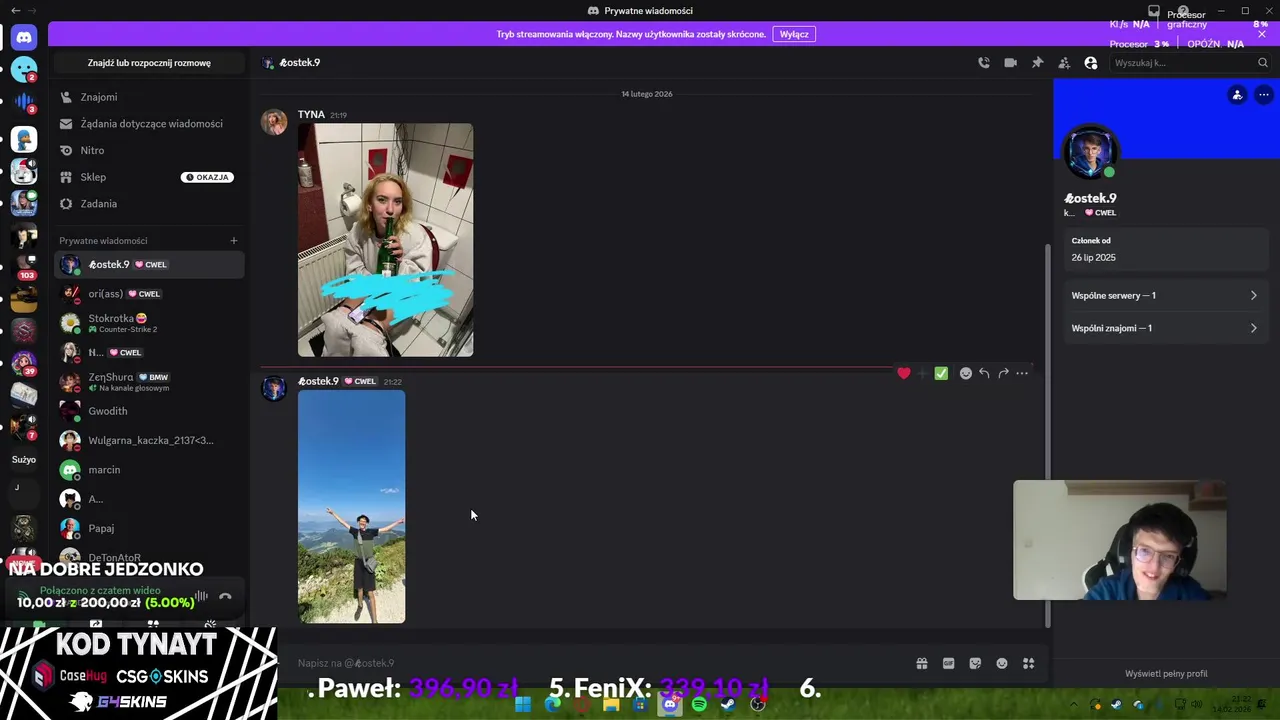
Task: Click Wyłącz to disable streamer mode
Action: [x=794, y=34]
